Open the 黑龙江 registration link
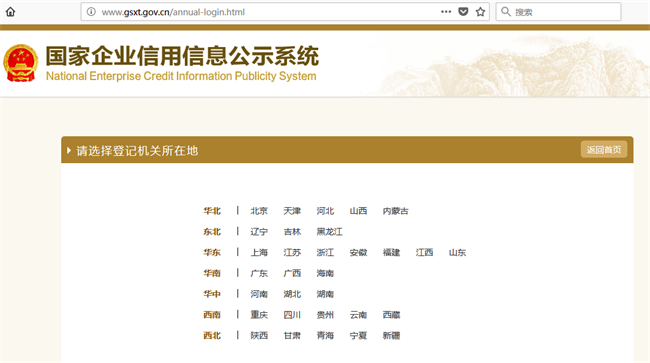Viewport: 650px width, 363px height. click(330, 232)
